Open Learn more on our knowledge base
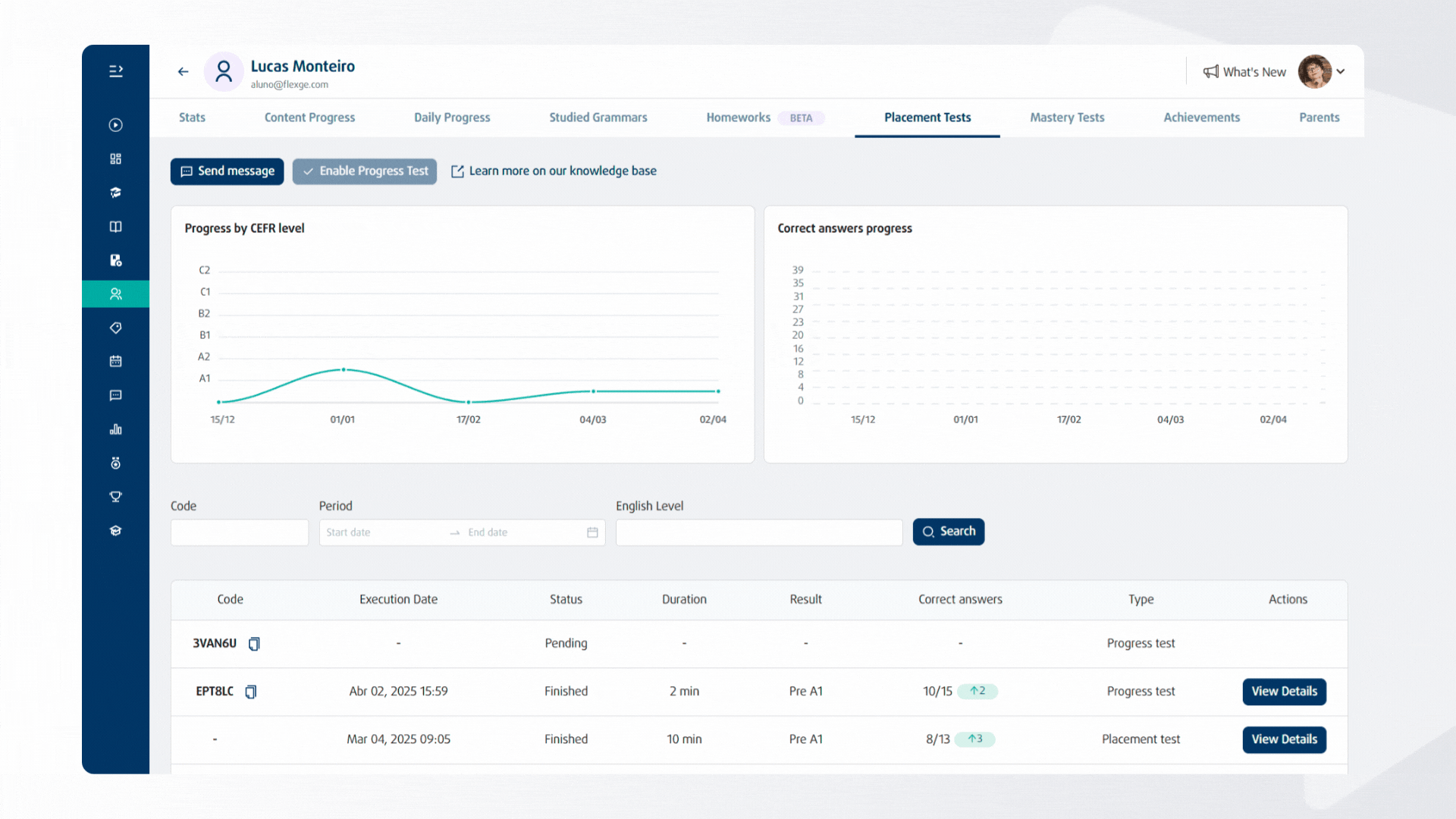This screenshot has height=819, width=1456. (554, 171)
